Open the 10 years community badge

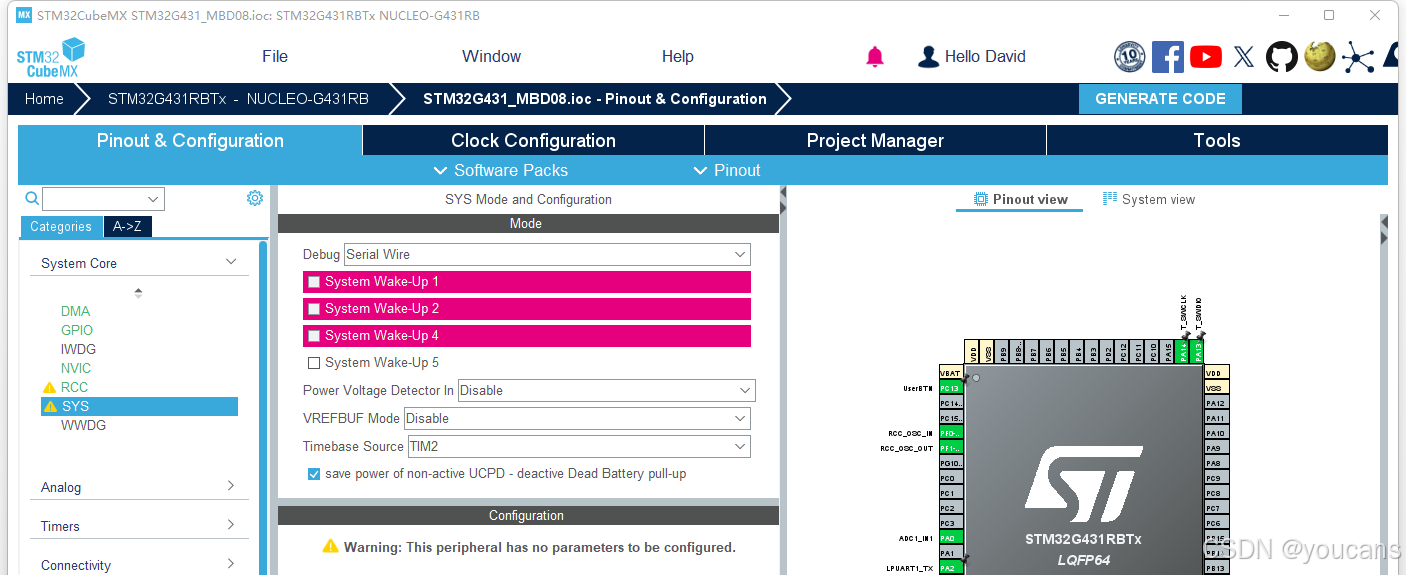1130,57
